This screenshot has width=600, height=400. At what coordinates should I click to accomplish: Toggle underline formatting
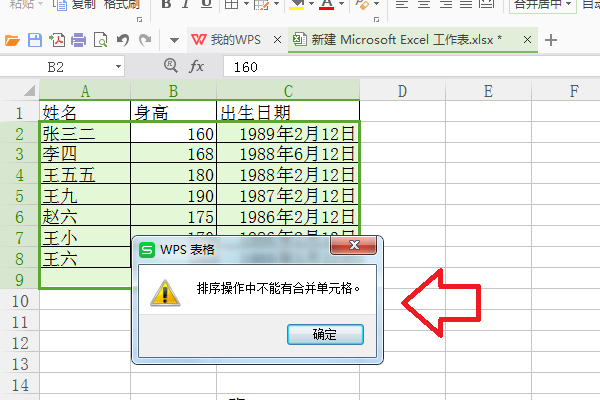tap(206, 4)
